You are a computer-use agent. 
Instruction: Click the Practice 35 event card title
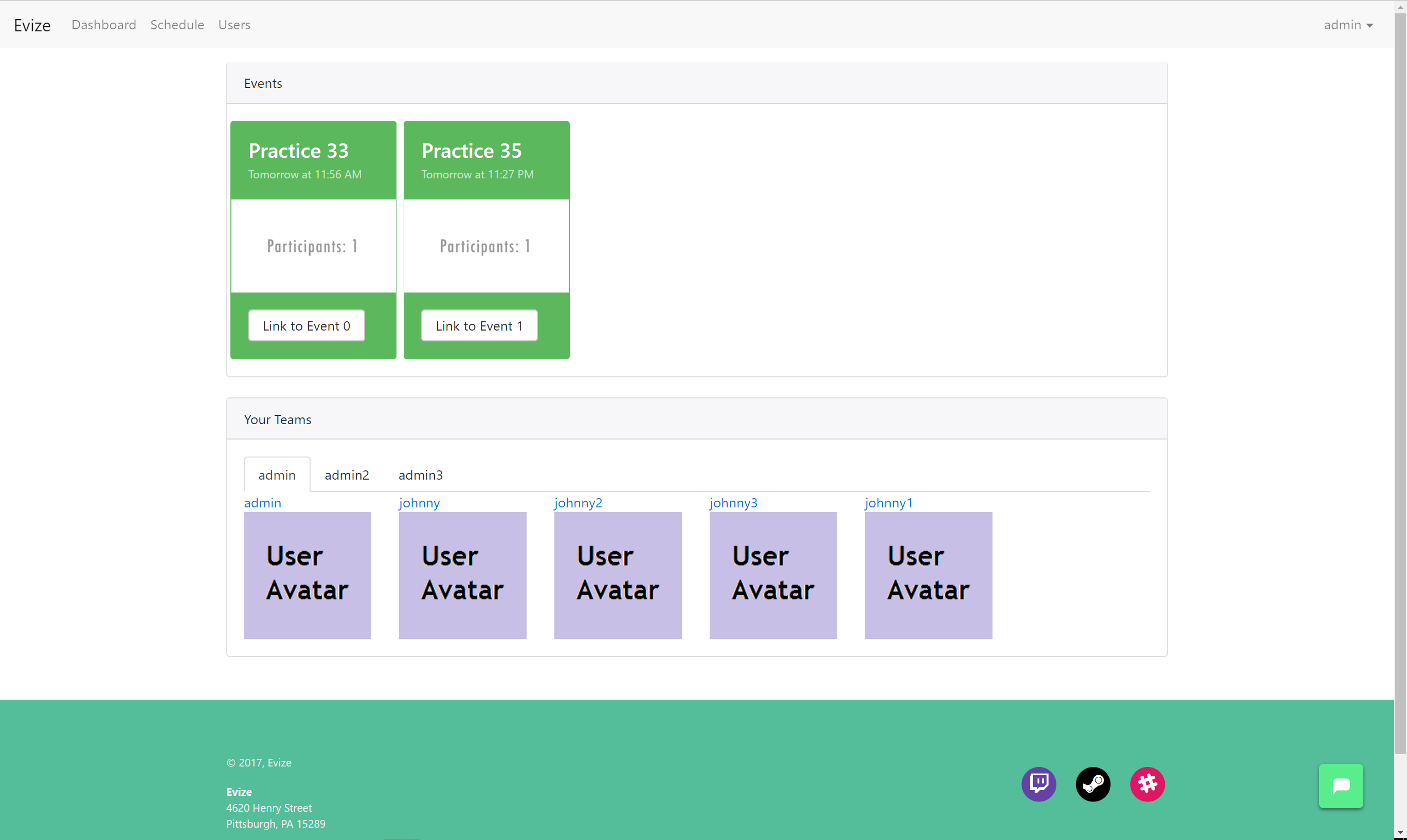click(471, 151)
